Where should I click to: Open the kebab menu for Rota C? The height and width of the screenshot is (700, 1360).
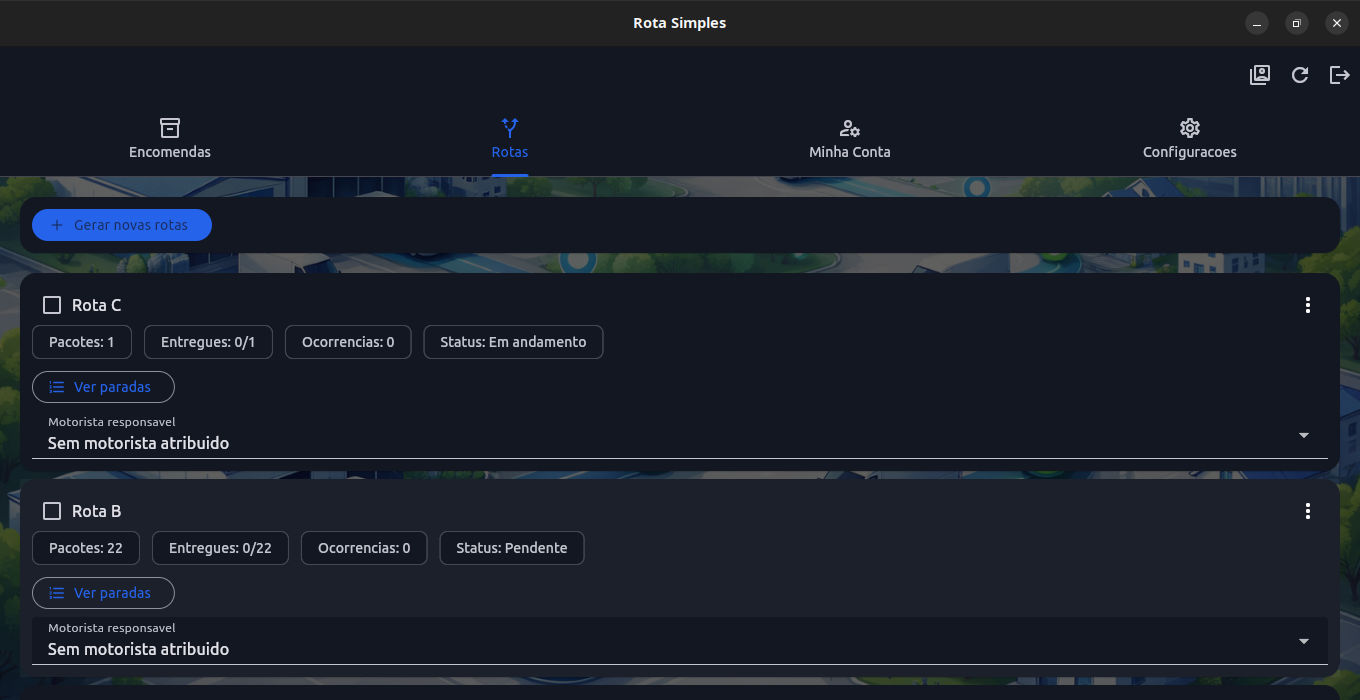[x=1307, y=305]
